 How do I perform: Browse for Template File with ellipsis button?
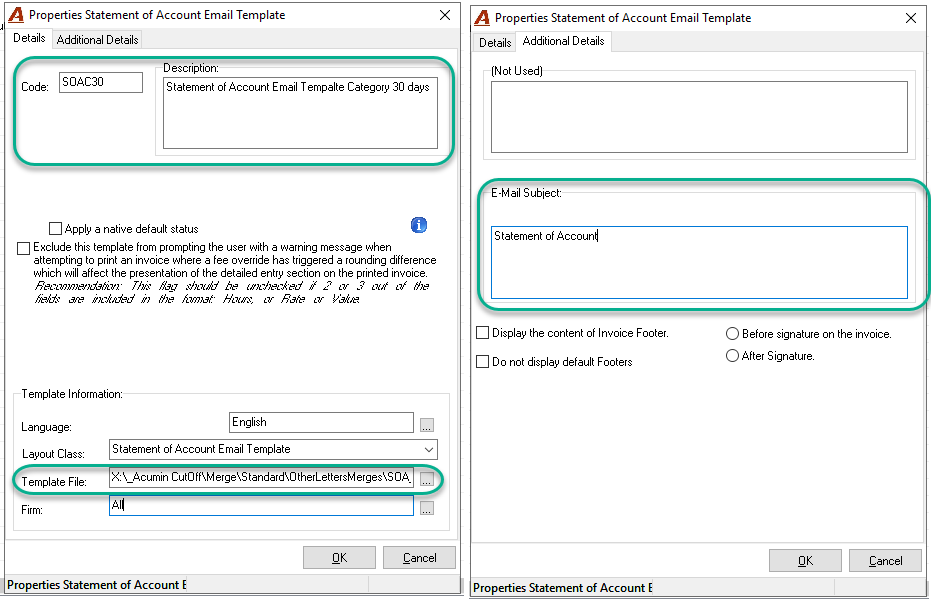(x=427, y=480)
